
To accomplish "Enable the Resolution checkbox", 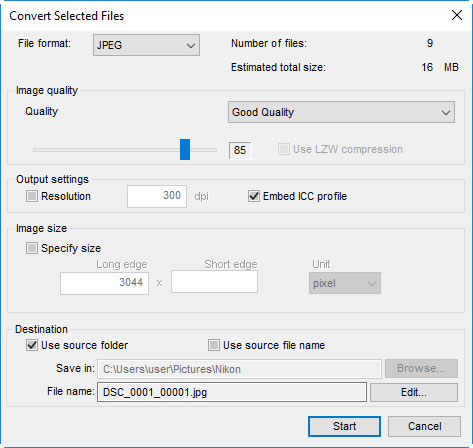I will 32,196.
